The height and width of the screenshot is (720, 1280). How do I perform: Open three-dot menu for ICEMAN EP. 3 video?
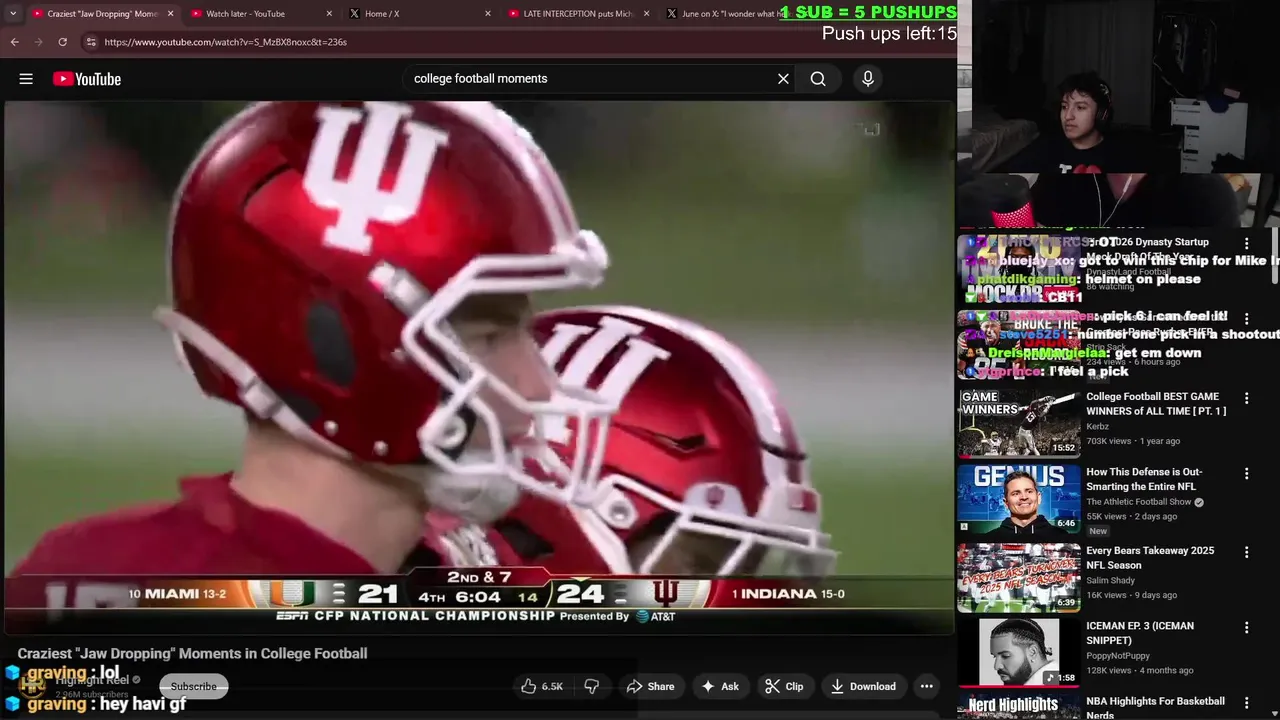click(1246, 627)
